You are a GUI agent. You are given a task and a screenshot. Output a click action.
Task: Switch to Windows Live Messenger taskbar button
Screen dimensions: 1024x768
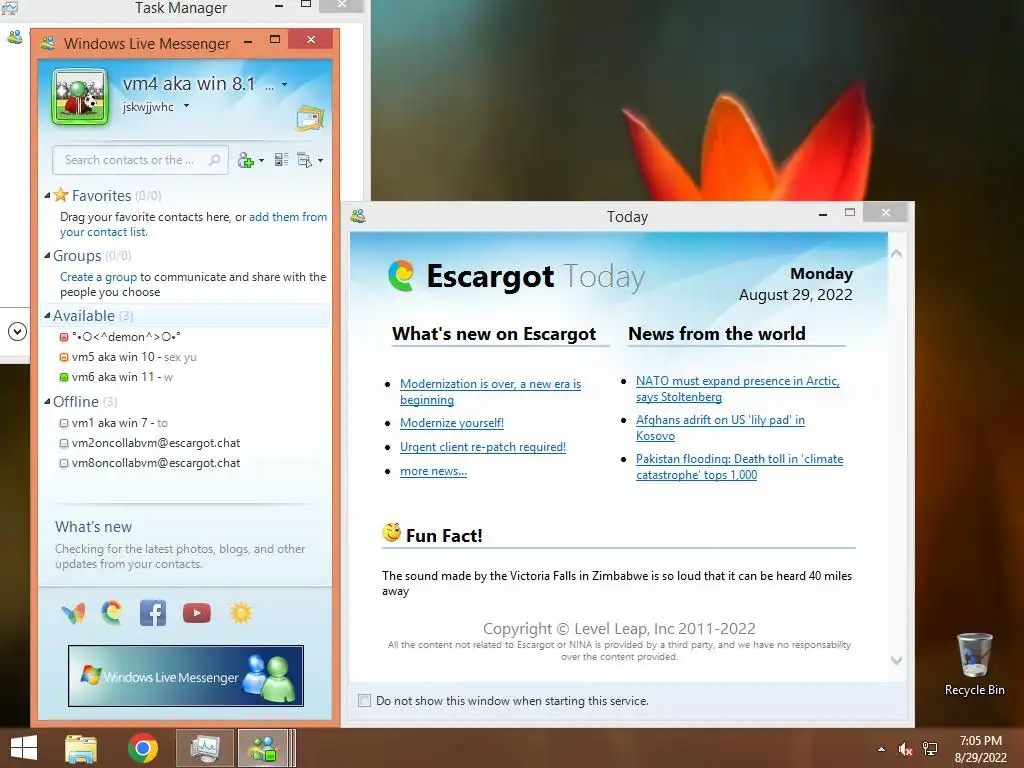tap(264, 748)
